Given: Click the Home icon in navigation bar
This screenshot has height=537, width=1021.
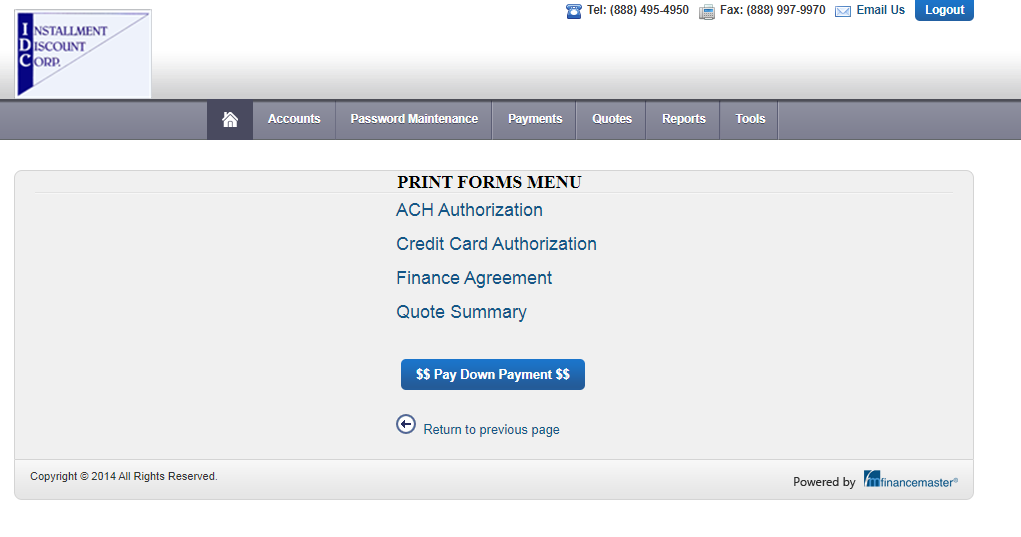Looking at the screenshot, I should coord(230,119).
